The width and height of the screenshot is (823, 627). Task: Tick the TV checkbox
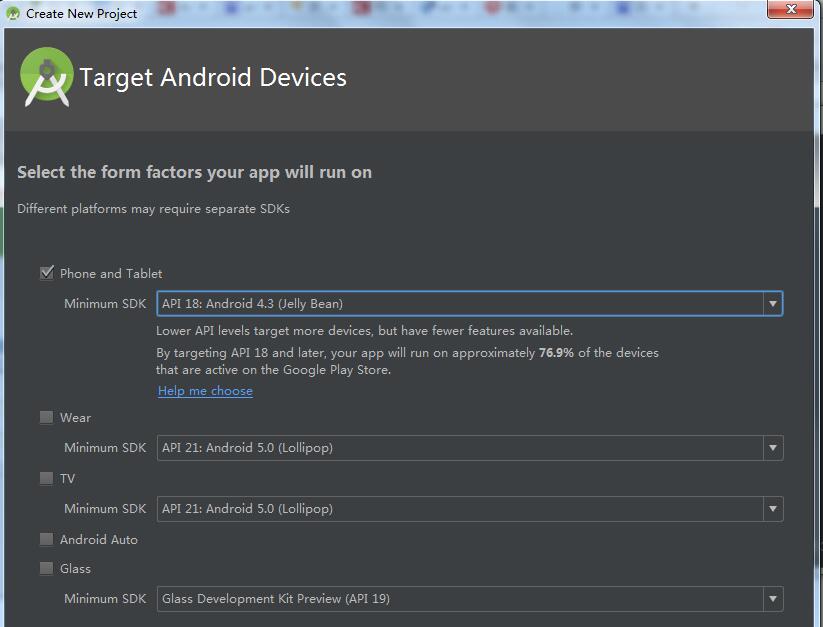(x=47, y=478)
